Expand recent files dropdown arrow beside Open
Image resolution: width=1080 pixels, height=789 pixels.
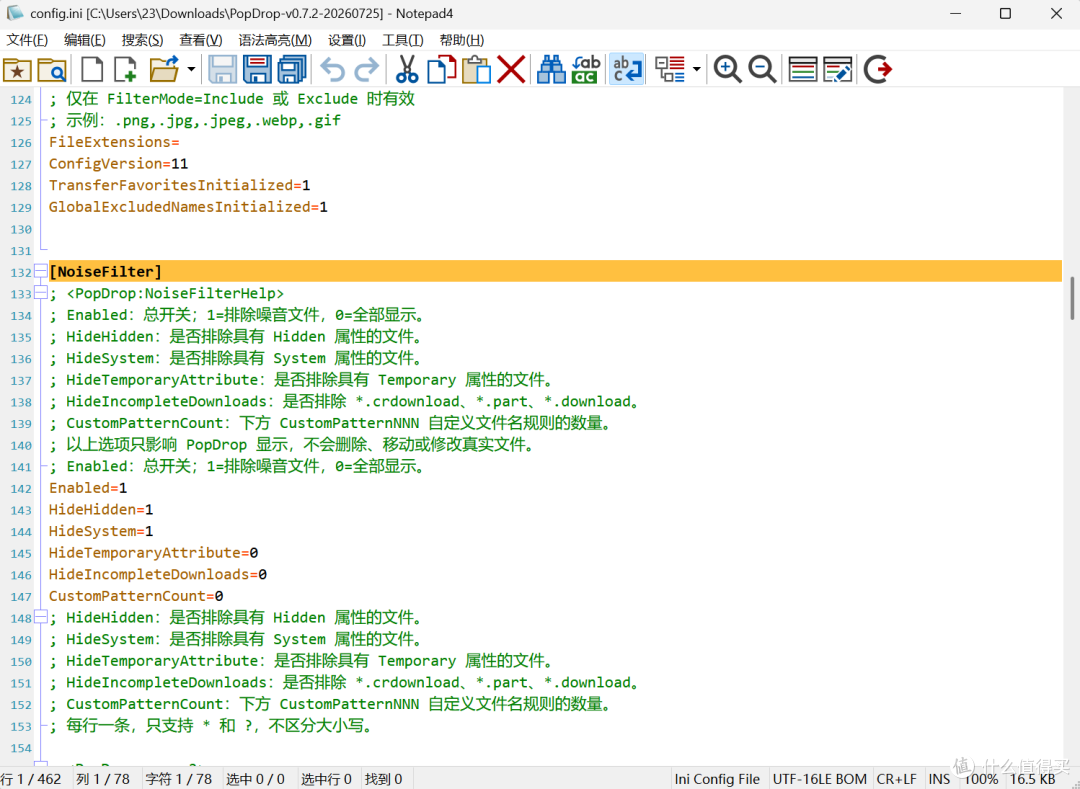point(191,70)
